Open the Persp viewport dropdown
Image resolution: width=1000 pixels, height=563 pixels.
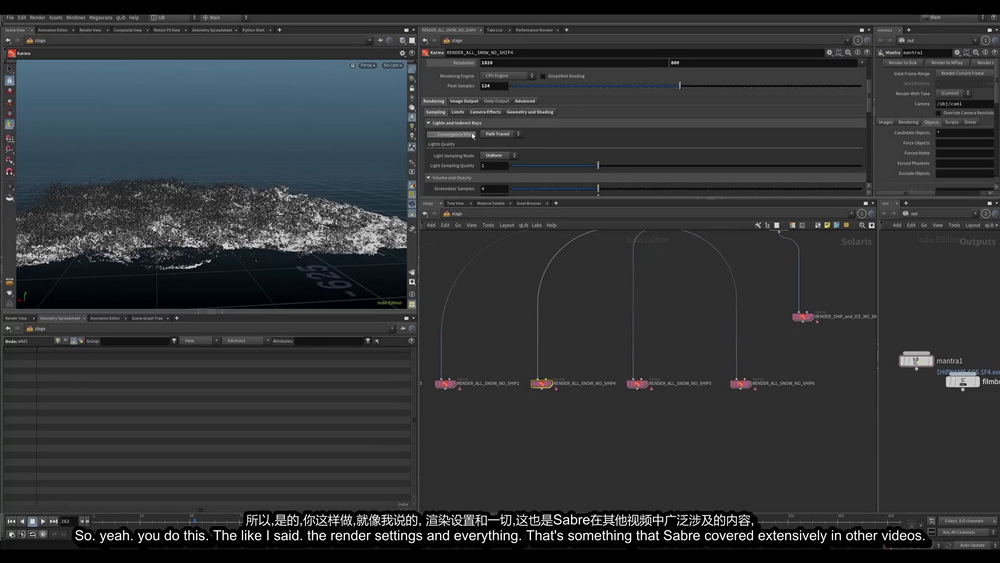point(367,66)
